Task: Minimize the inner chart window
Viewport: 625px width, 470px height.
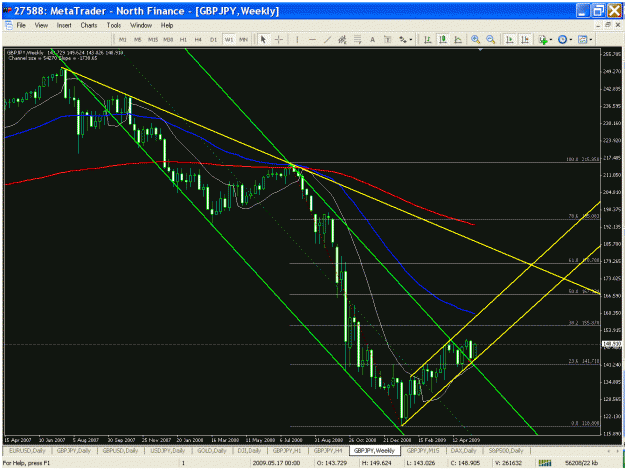Action: click(598, 25)
